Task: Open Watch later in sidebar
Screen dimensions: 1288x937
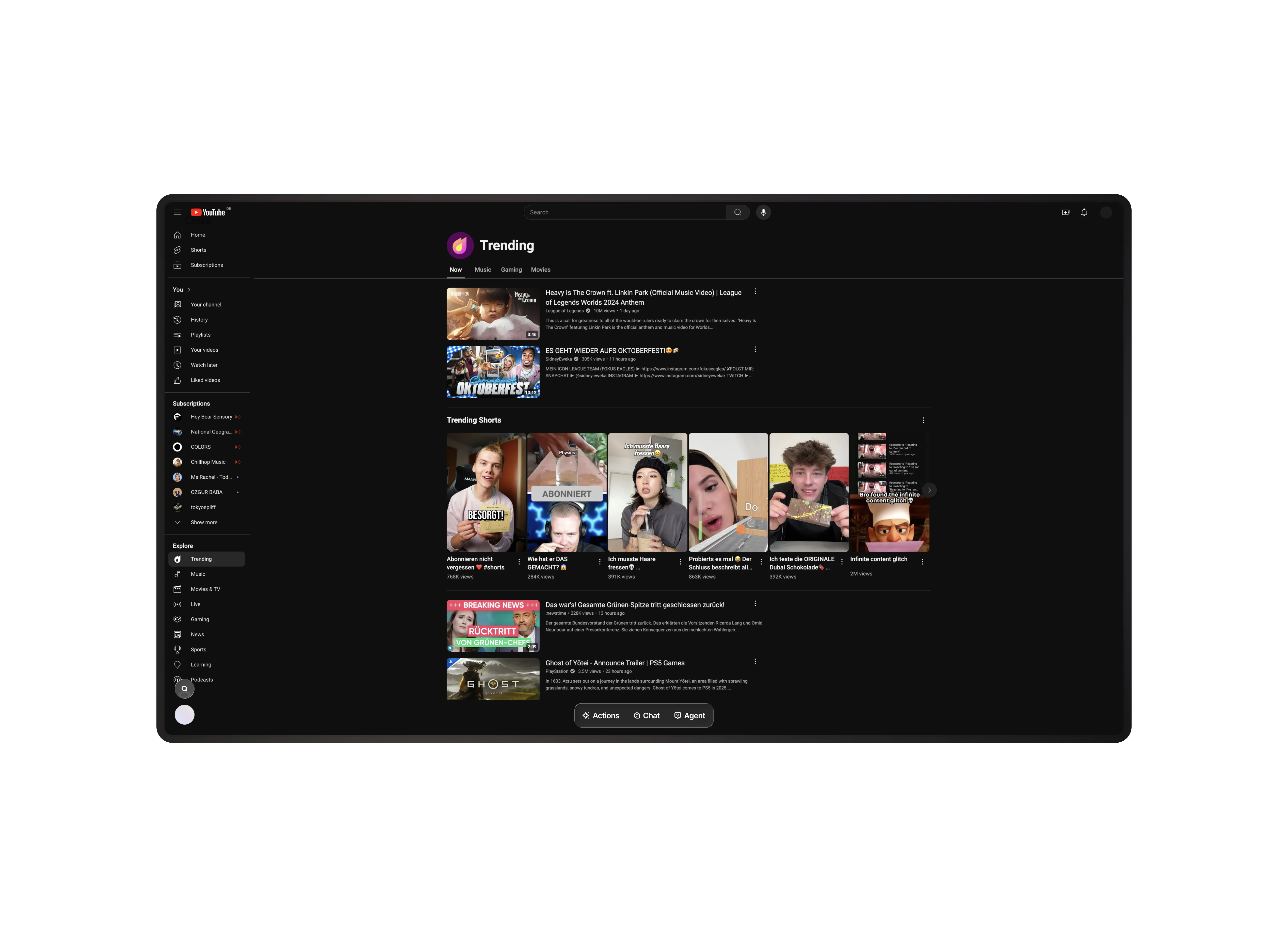Action: pos(204,365)
